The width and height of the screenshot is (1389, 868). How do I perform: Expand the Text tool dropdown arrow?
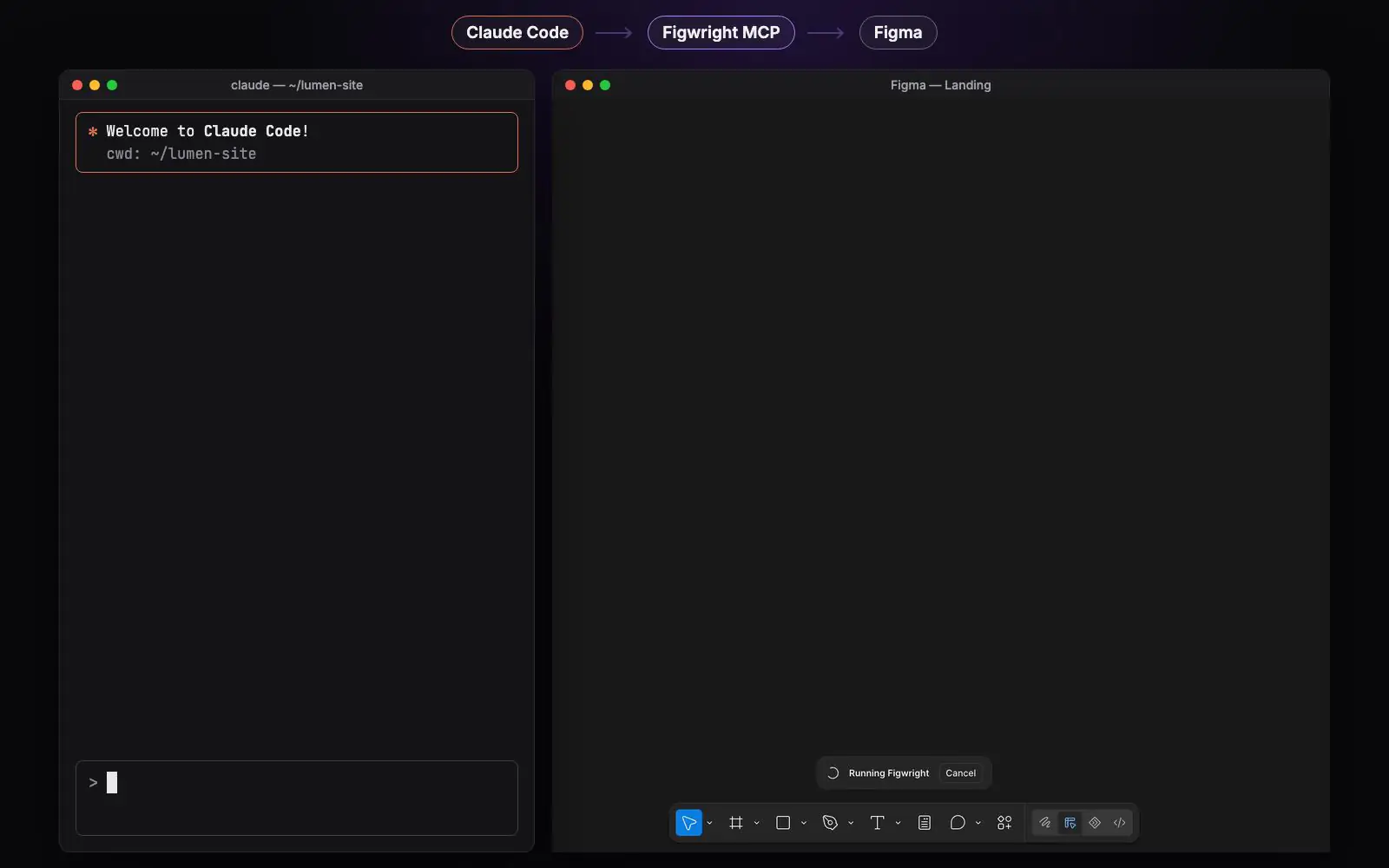[898, 823]
